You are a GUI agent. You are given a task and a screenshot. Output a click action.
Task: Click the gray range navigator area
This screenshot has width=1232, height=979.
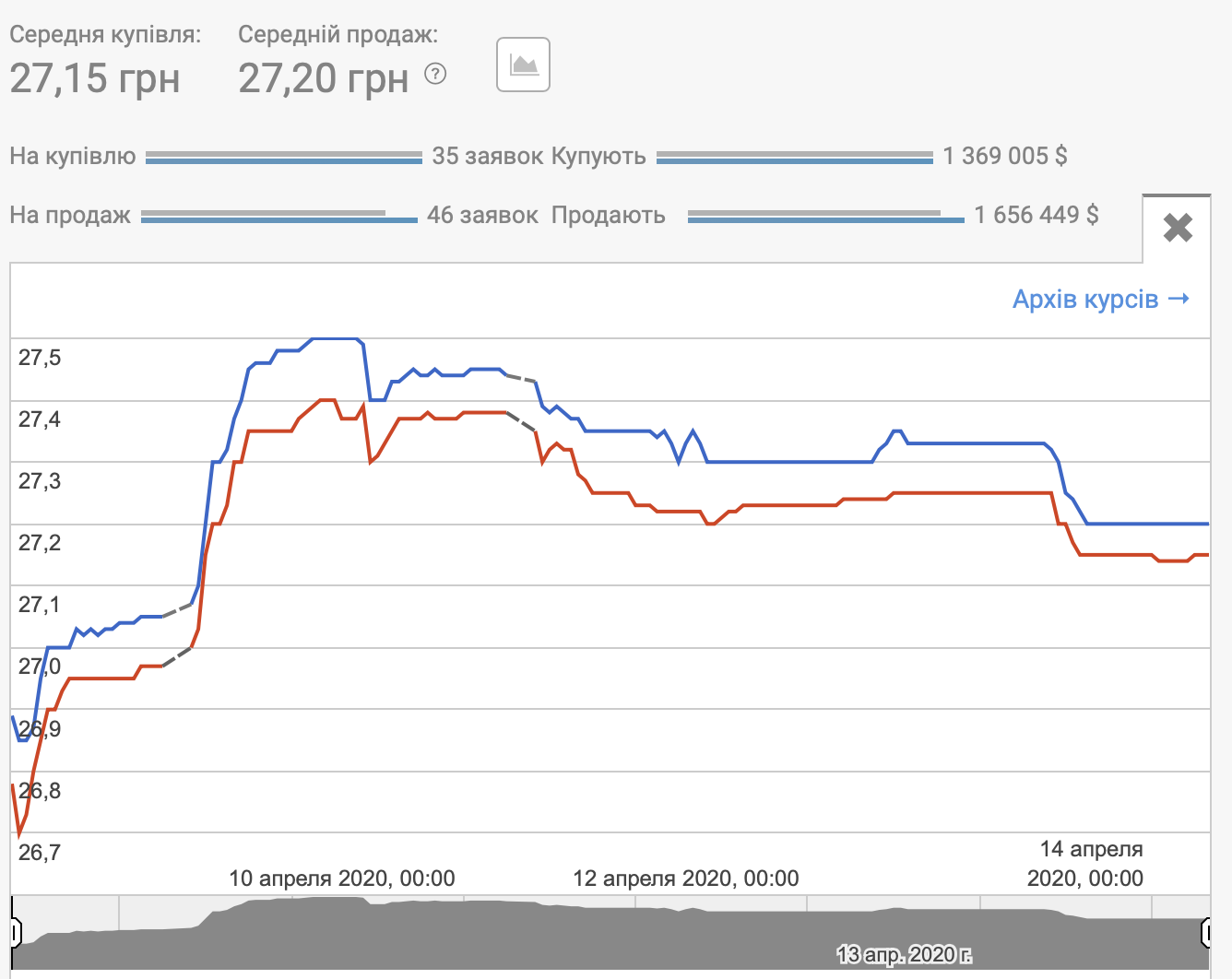pyautogui.click(x=610, y=933)
